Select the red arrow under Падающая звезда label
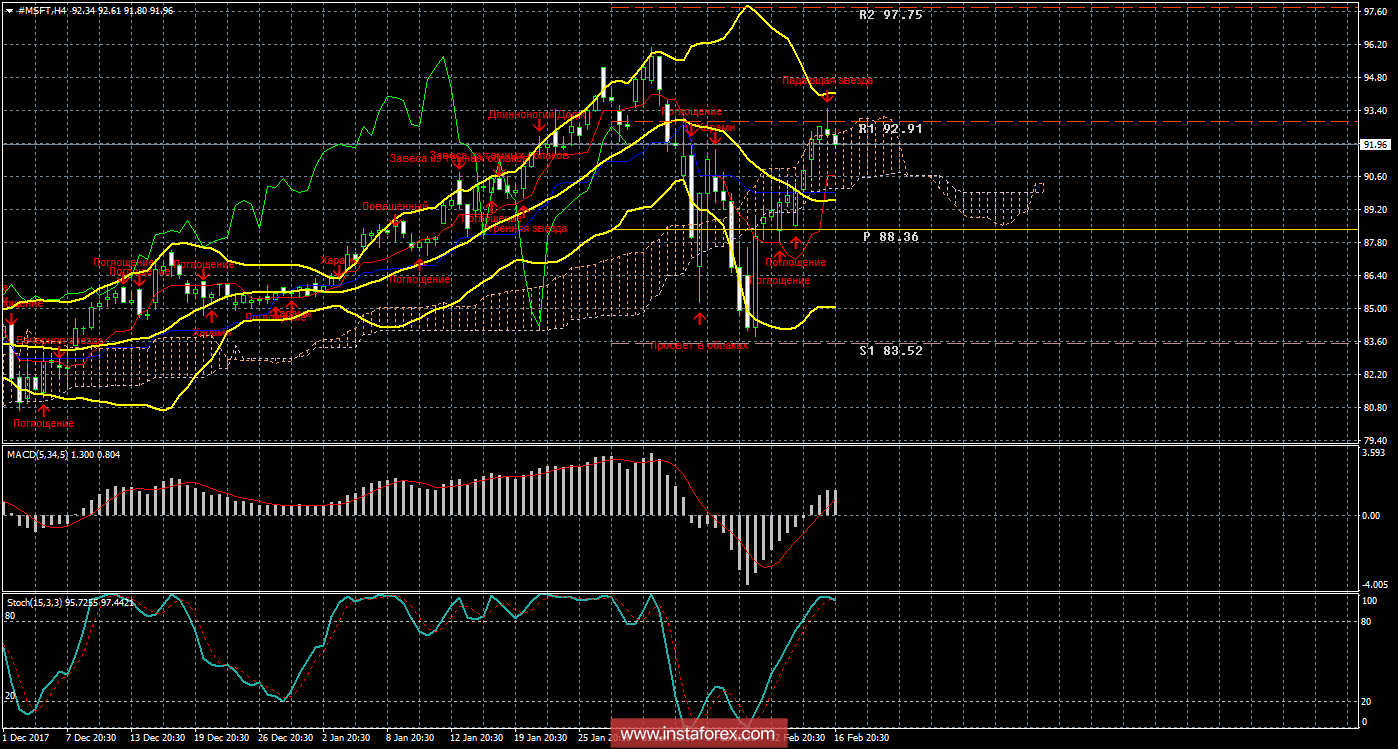Viewport: 1398px width, 749px height. click(x=828, y=96)
